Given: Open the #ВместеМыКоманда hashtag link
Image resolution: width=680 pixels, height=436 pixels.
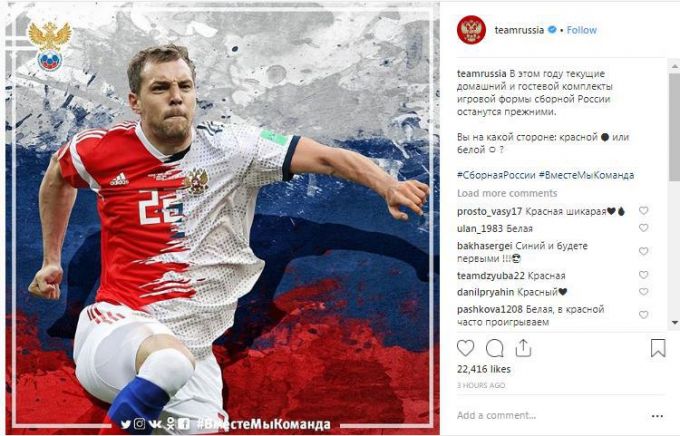Looking at the screenshot, I should pos(586,175).
